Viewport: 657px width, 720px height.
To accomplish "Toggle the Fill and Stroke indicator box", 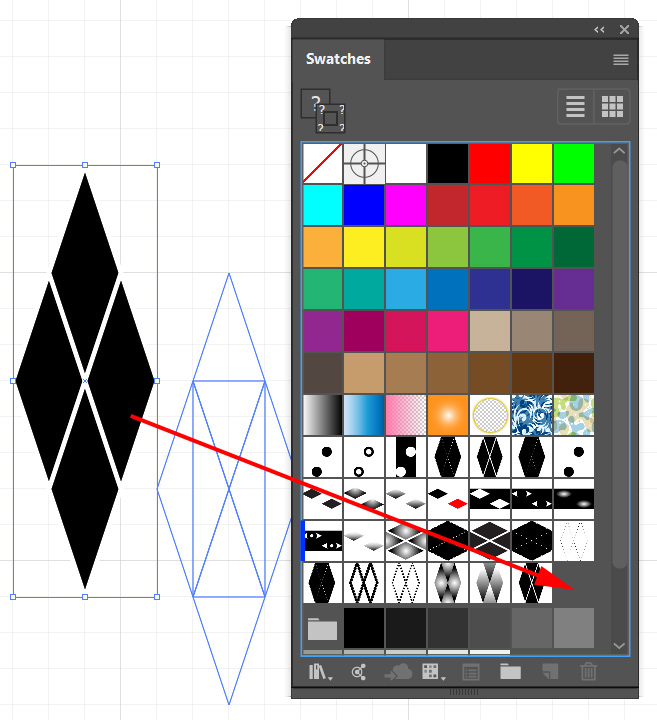I will pyautogui.click(x=323, y=111).
